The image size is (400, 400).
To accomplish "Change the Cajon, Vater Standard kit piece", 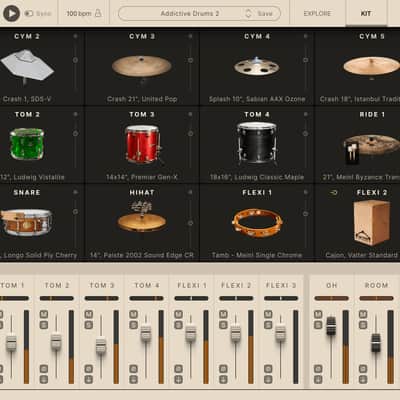I will (x=362, y=255).
